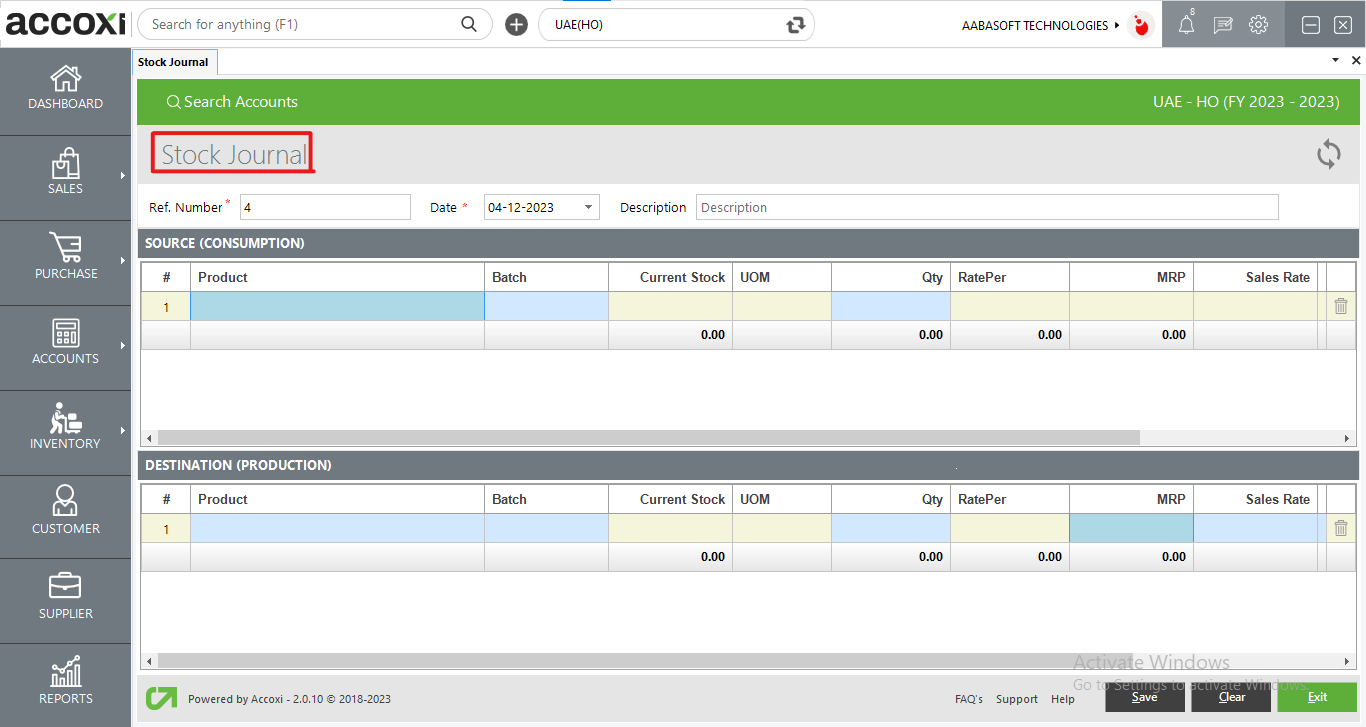
Task: Click the plus quick-add icon
Action: click(x=516, y=25)
